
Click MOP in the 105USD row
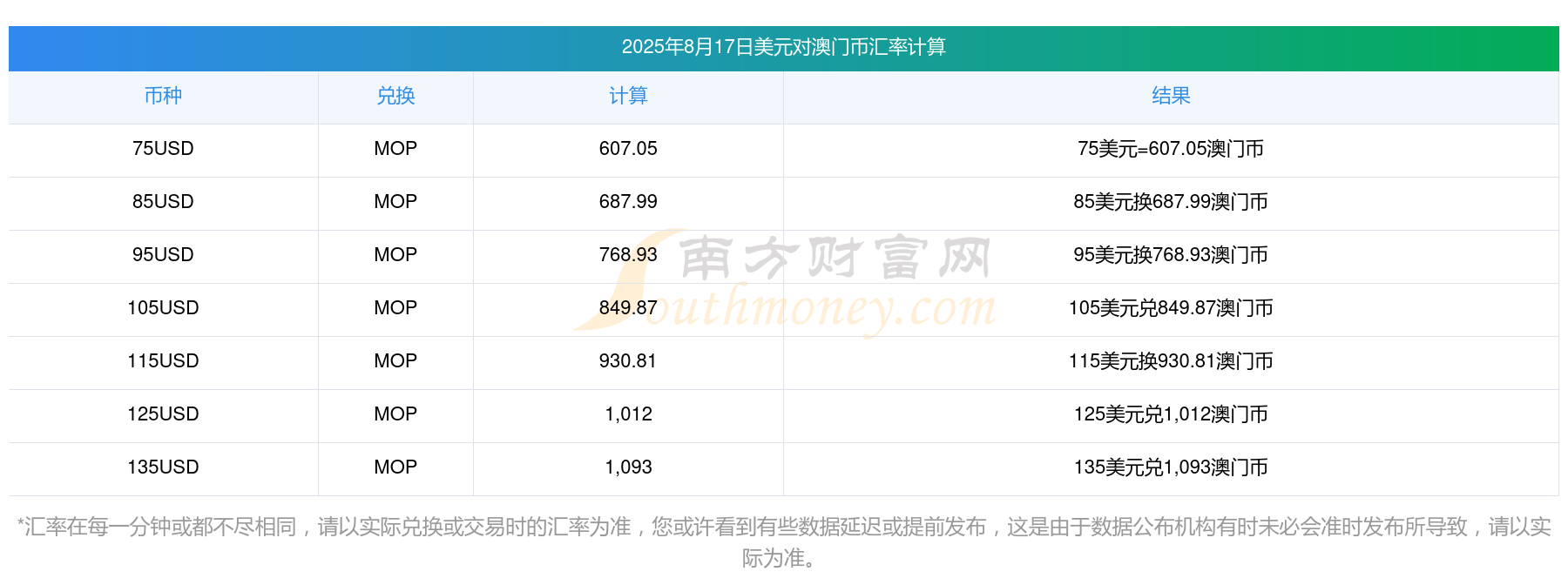click(x=395, y=308)
